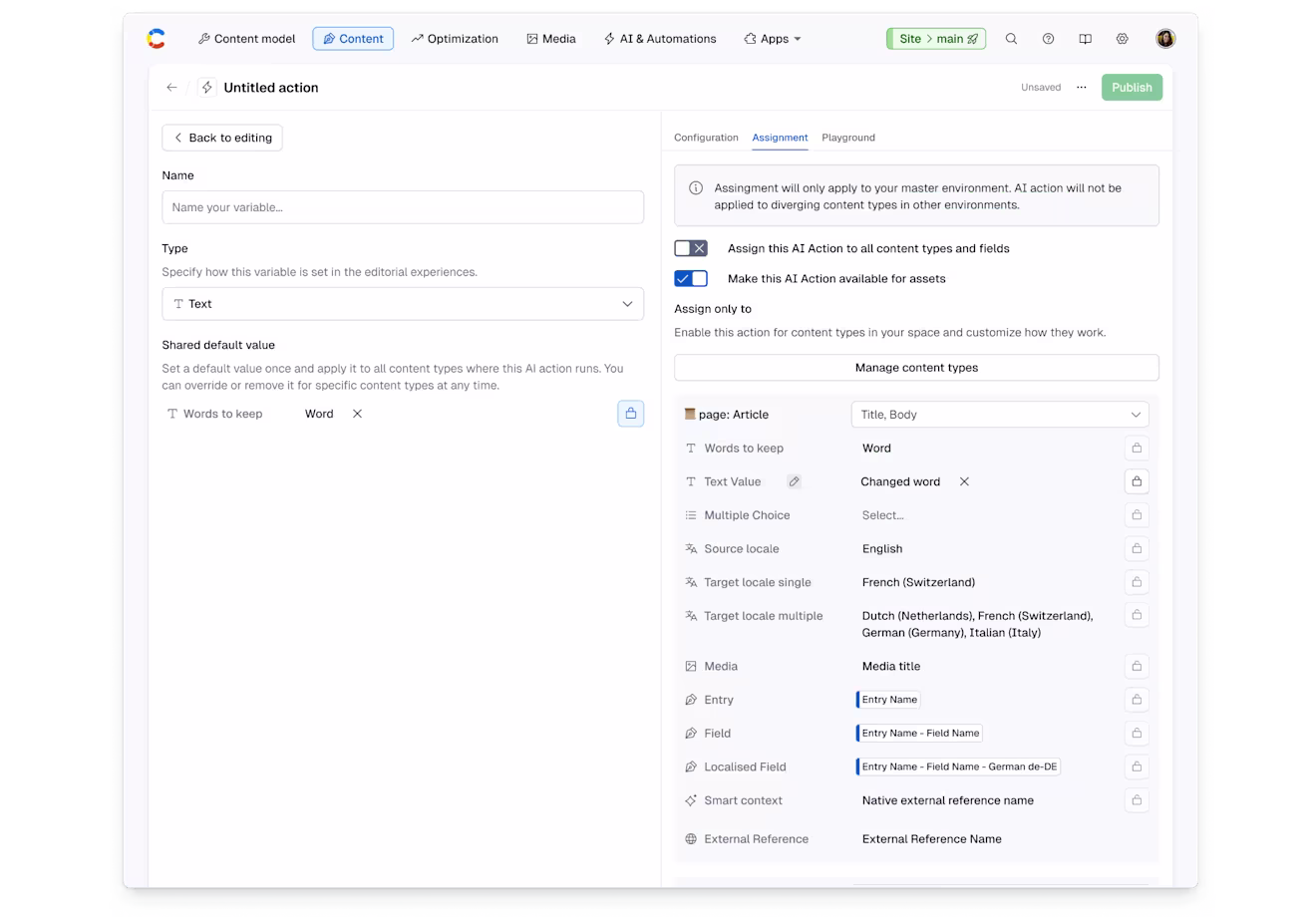Go back using the left arrow icon

coord(171,88)
